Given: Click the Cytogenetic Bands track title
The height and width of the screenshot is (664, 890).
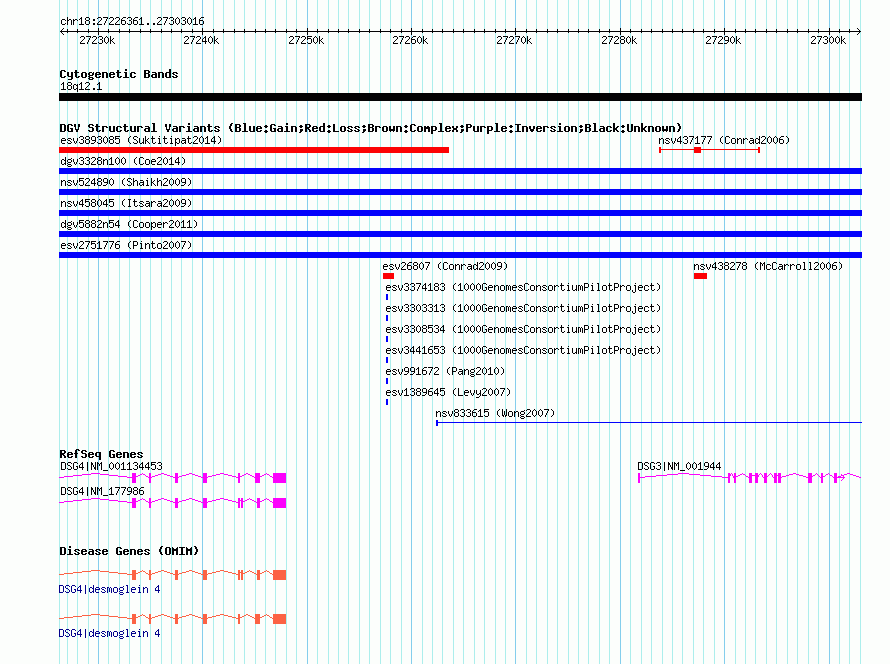Looking at the screenshot, I should [x=119, y=74].
